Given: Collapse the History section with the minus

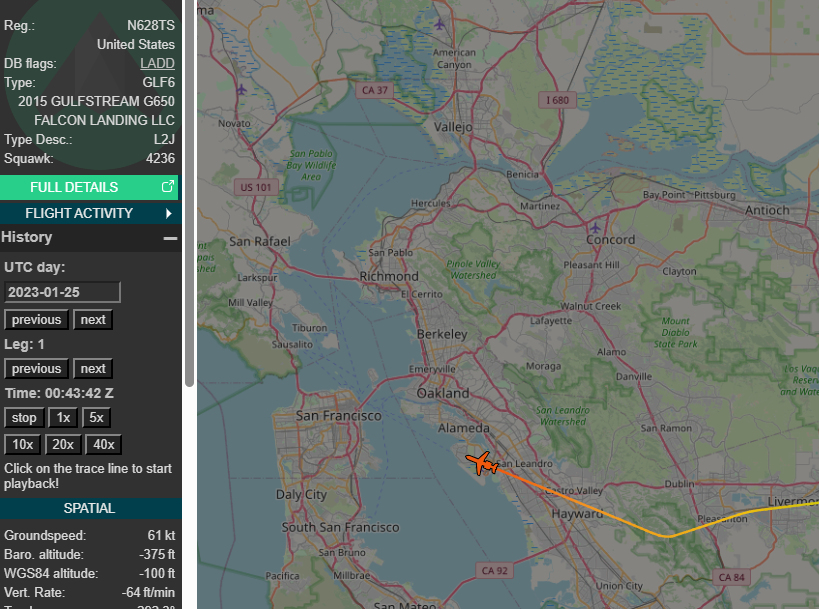Looking at the screenshot, I should 170,238.
